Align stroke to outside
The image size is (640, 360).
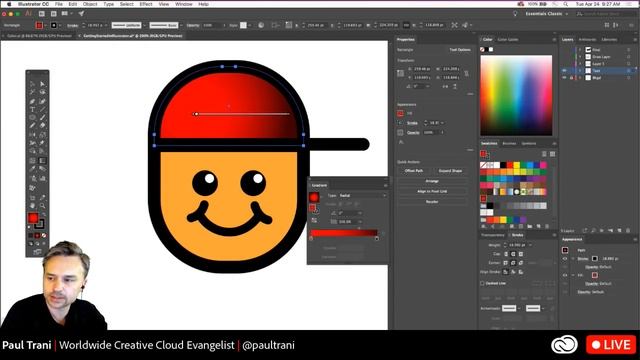tap(520, 272)
